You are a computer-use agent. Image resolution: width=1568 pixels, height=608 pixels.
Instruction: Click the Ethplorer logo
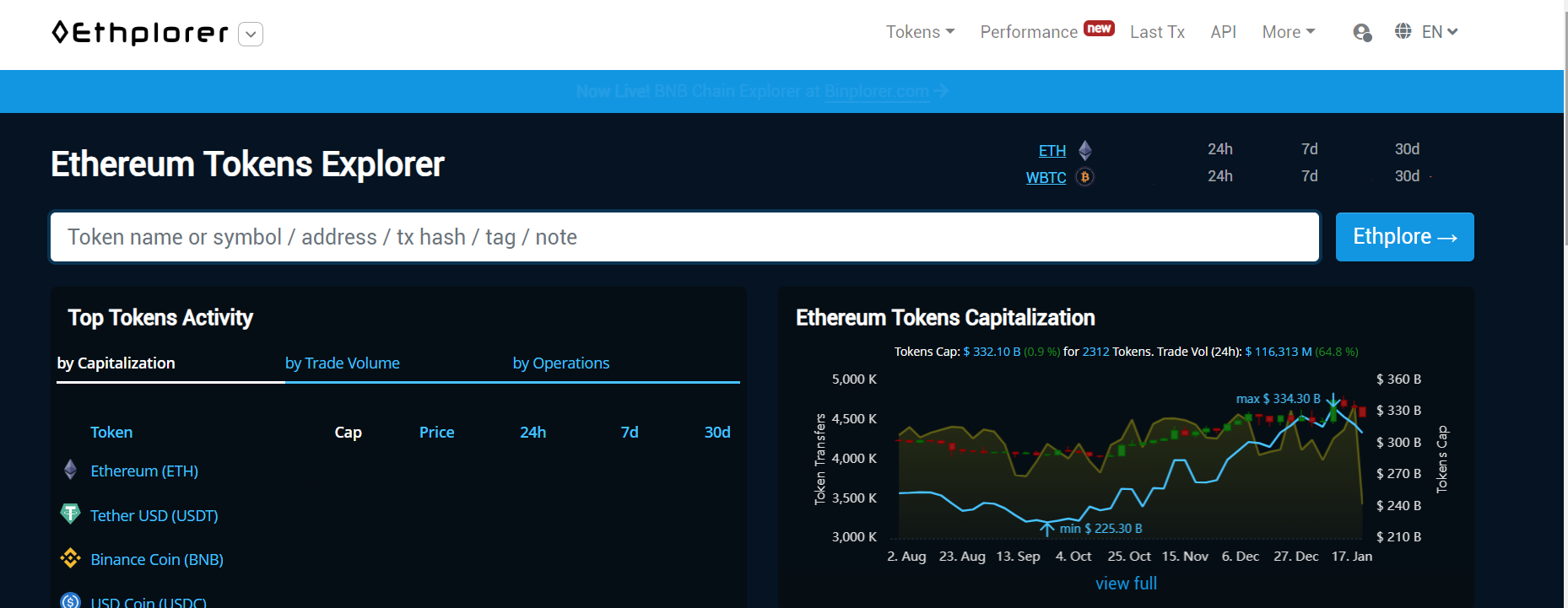(140, 33)
